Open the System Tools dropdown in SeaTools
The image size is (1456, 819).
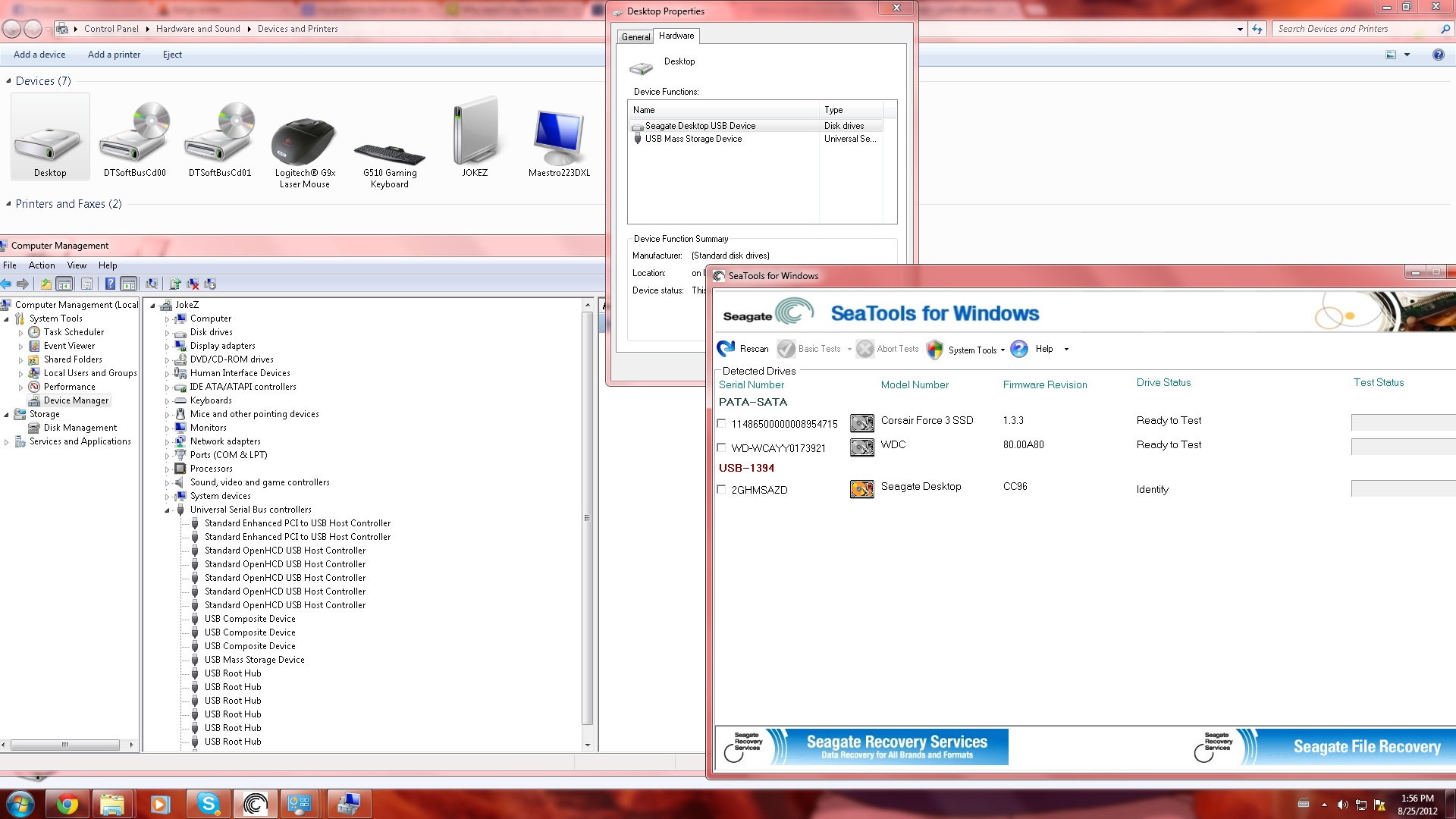coord(1003,350)
